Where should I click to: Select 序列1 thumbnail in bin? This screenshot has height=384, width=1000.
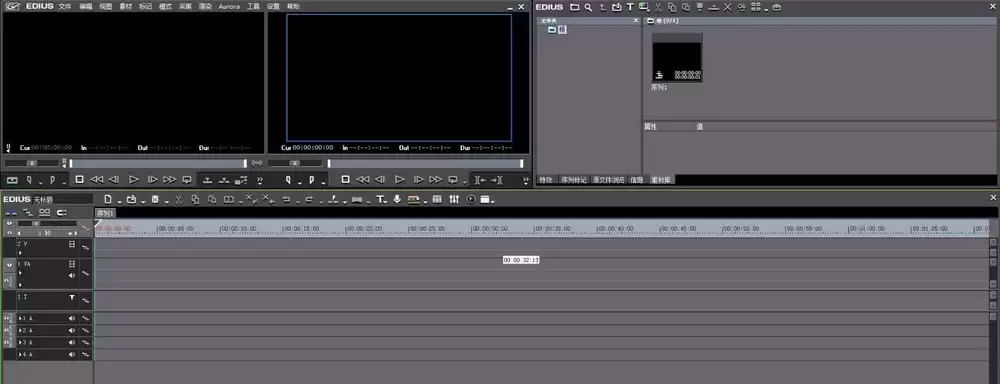[x=677, y=58]
